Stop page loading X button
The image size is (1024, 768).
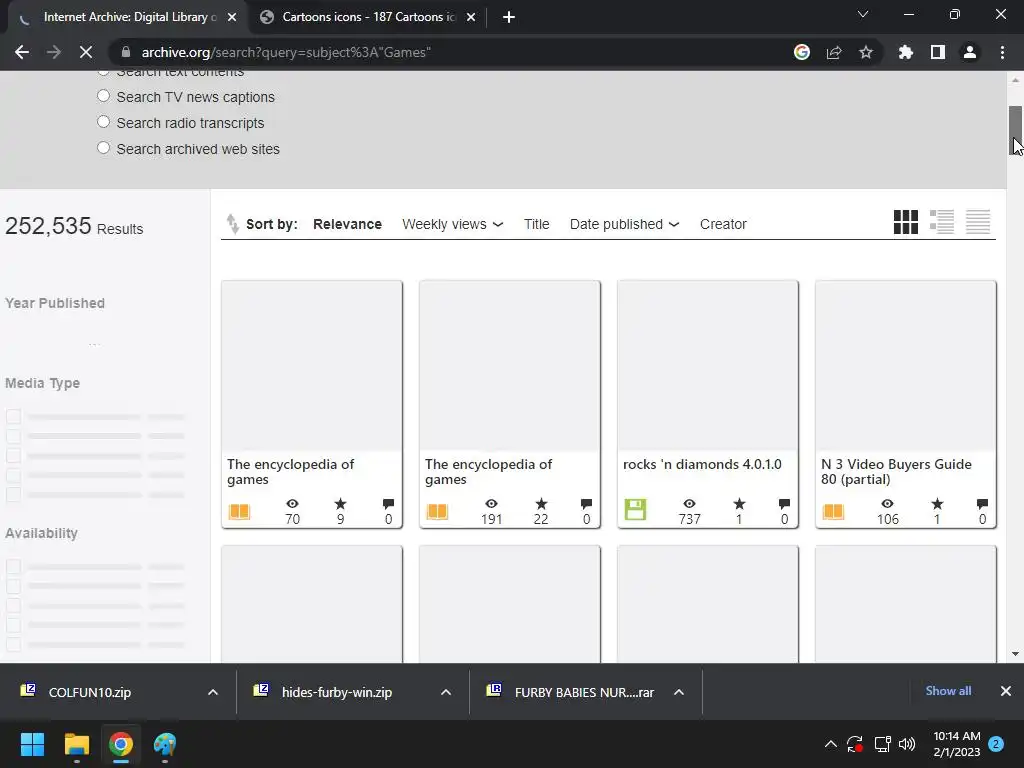pyautogui.click(x=86, y=52)
